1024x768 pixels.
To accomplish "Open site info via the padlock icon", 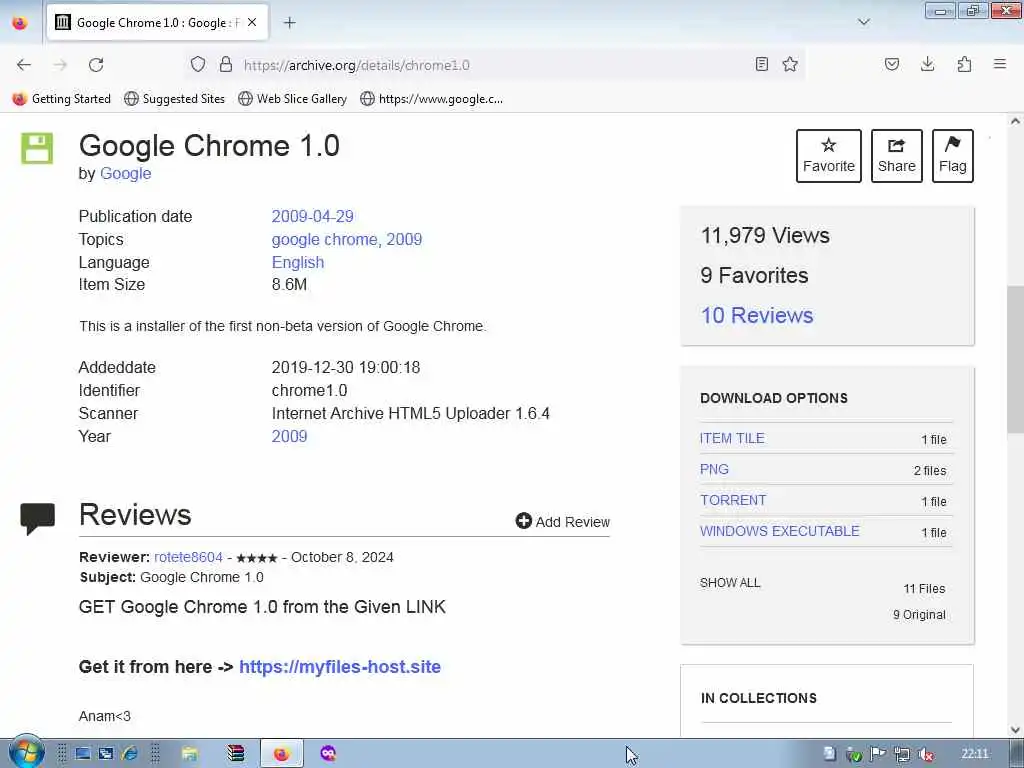I will [226, 64].
